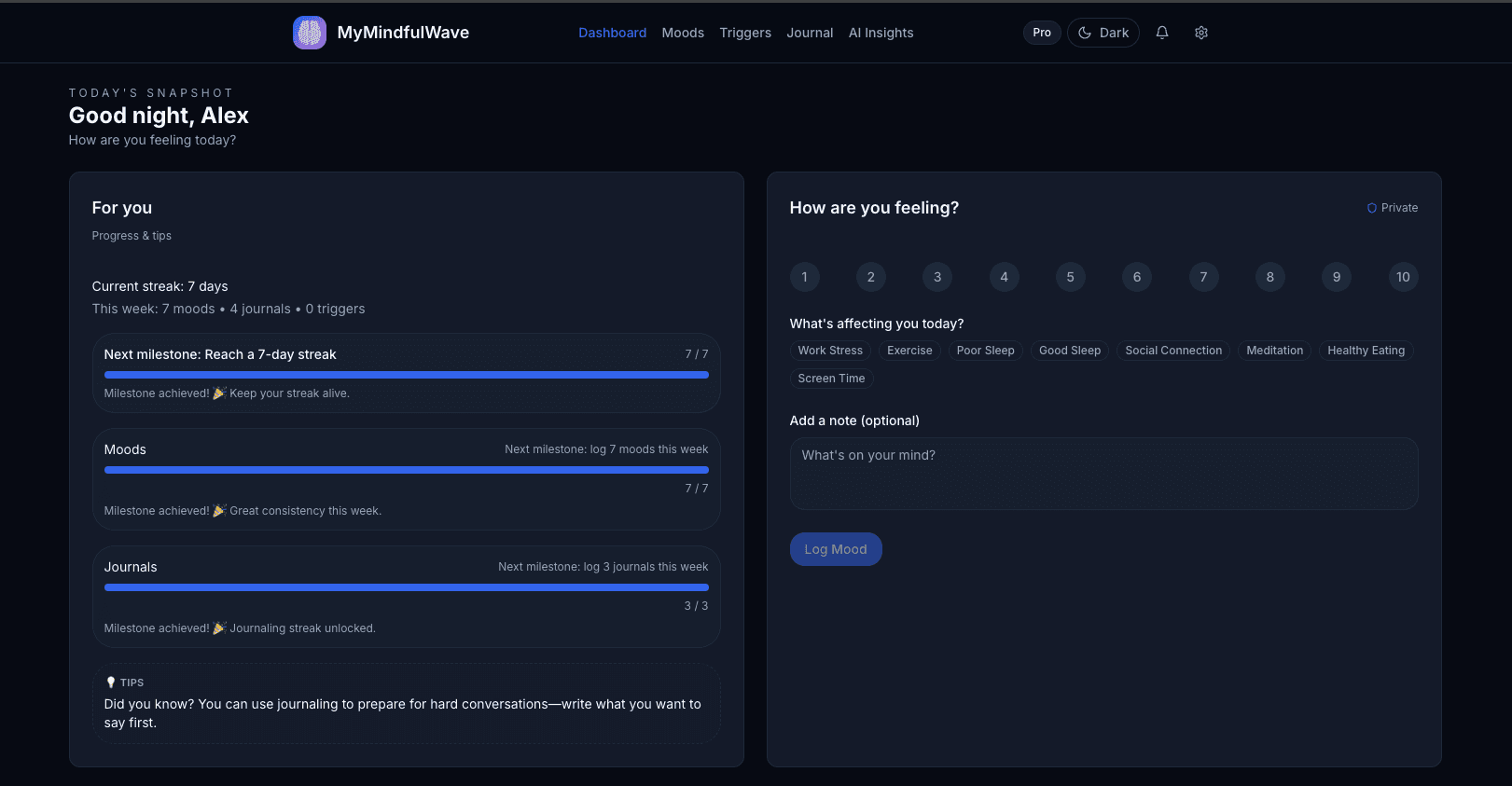Select mood rating 10
This screenshot has height=786, width=1512.
(x=1404, y=277)
